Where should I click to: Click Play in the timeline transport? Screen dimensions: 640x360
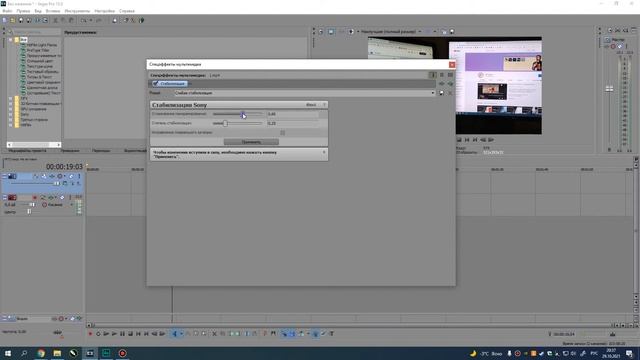pyautogui.click(x=114, y=334)
